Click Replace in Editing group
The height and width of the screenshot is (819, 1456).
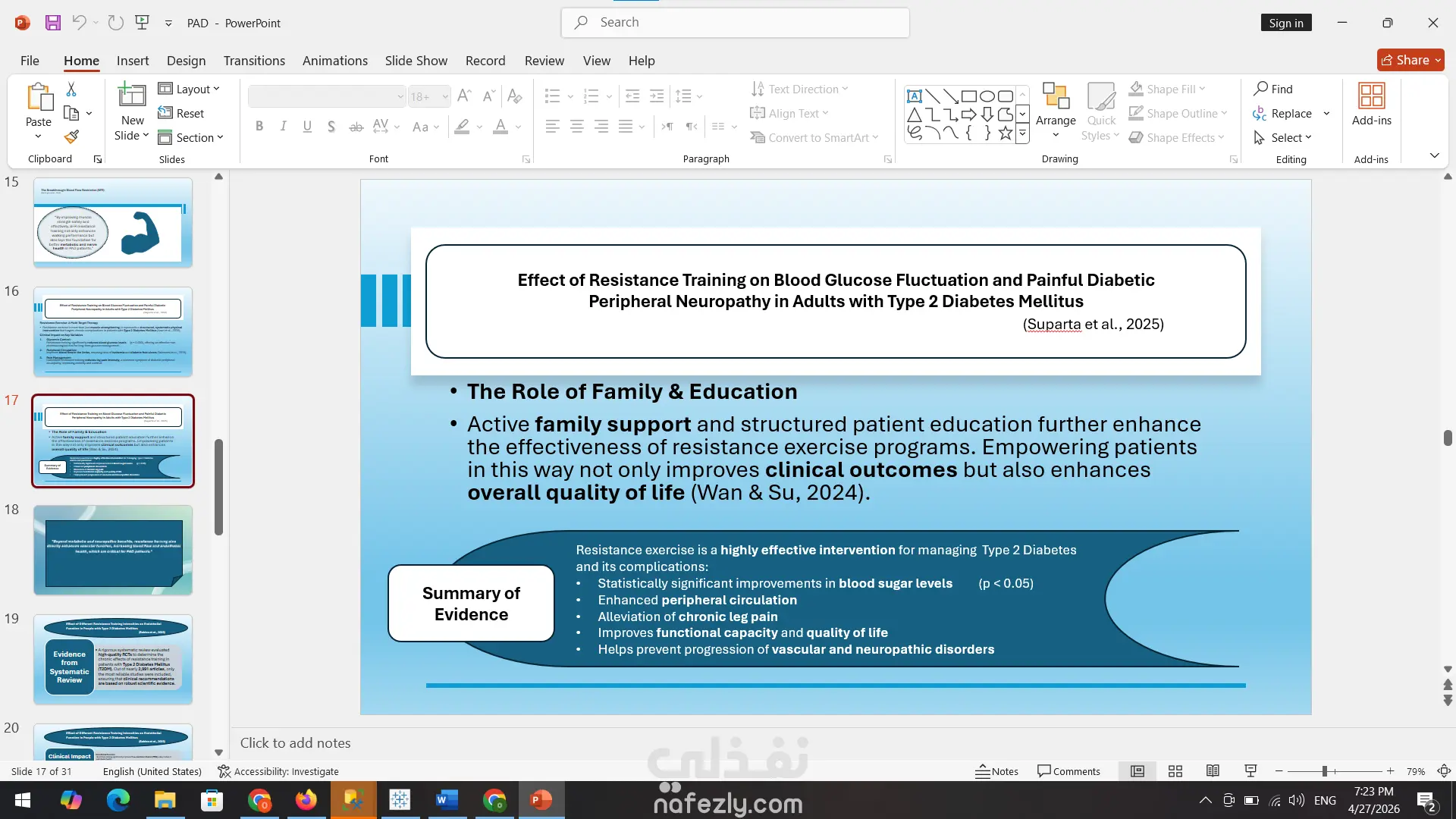click(x=1282, y=113)
